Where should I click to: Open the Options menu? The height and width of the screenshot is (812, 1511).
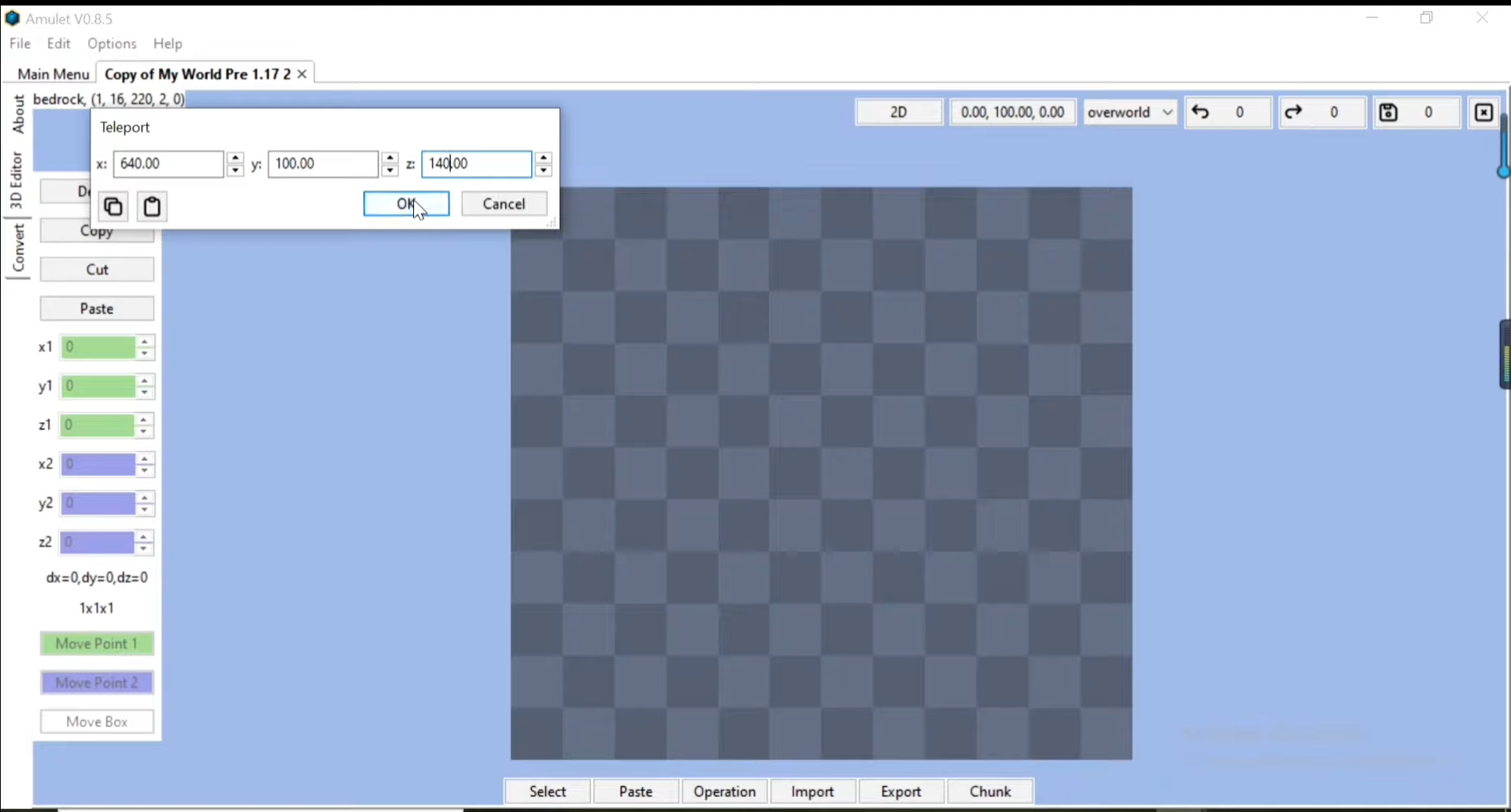point(111,44)
